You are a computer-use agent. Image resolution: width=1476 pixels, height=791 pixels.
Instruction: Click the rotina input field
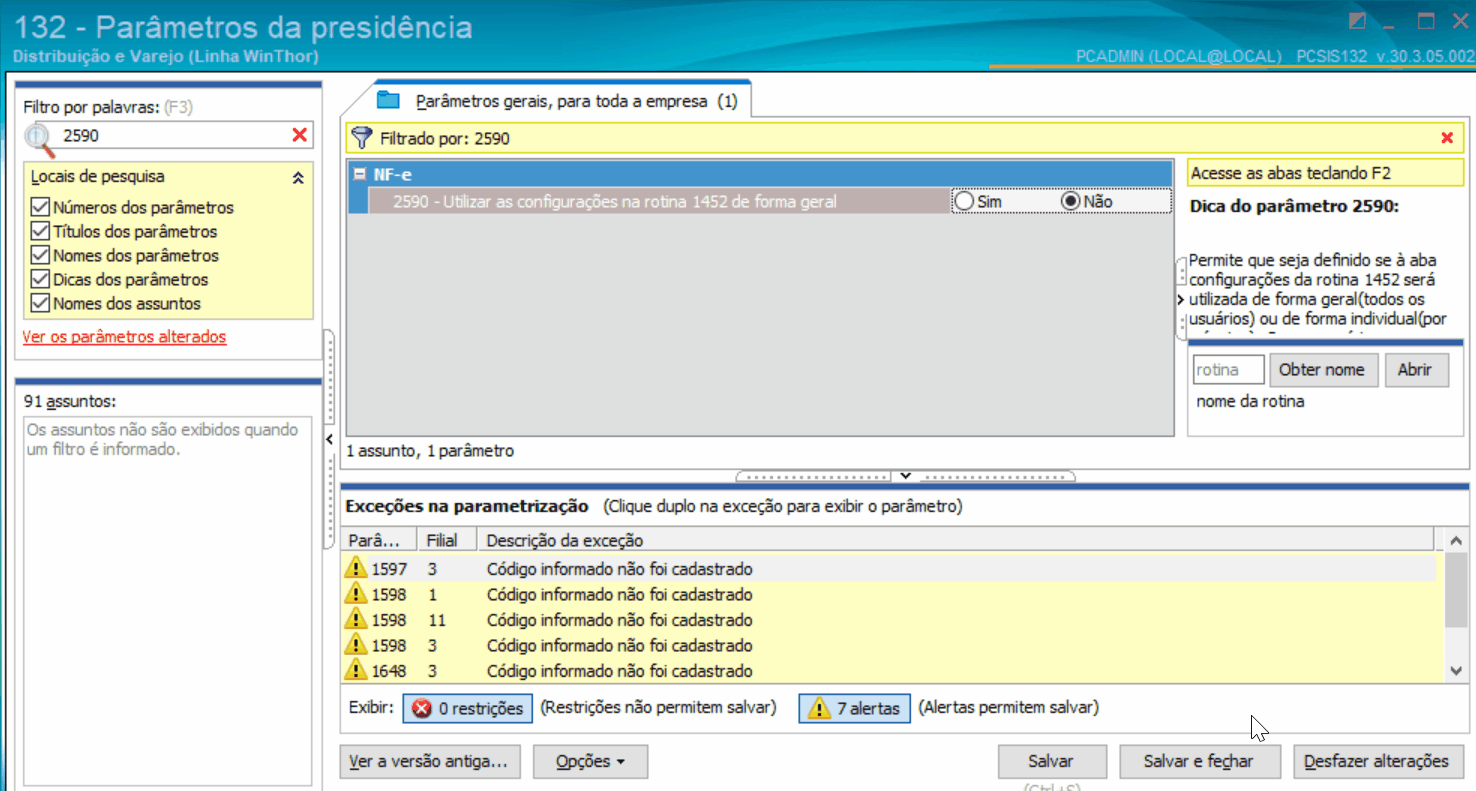click(1229, 370)
